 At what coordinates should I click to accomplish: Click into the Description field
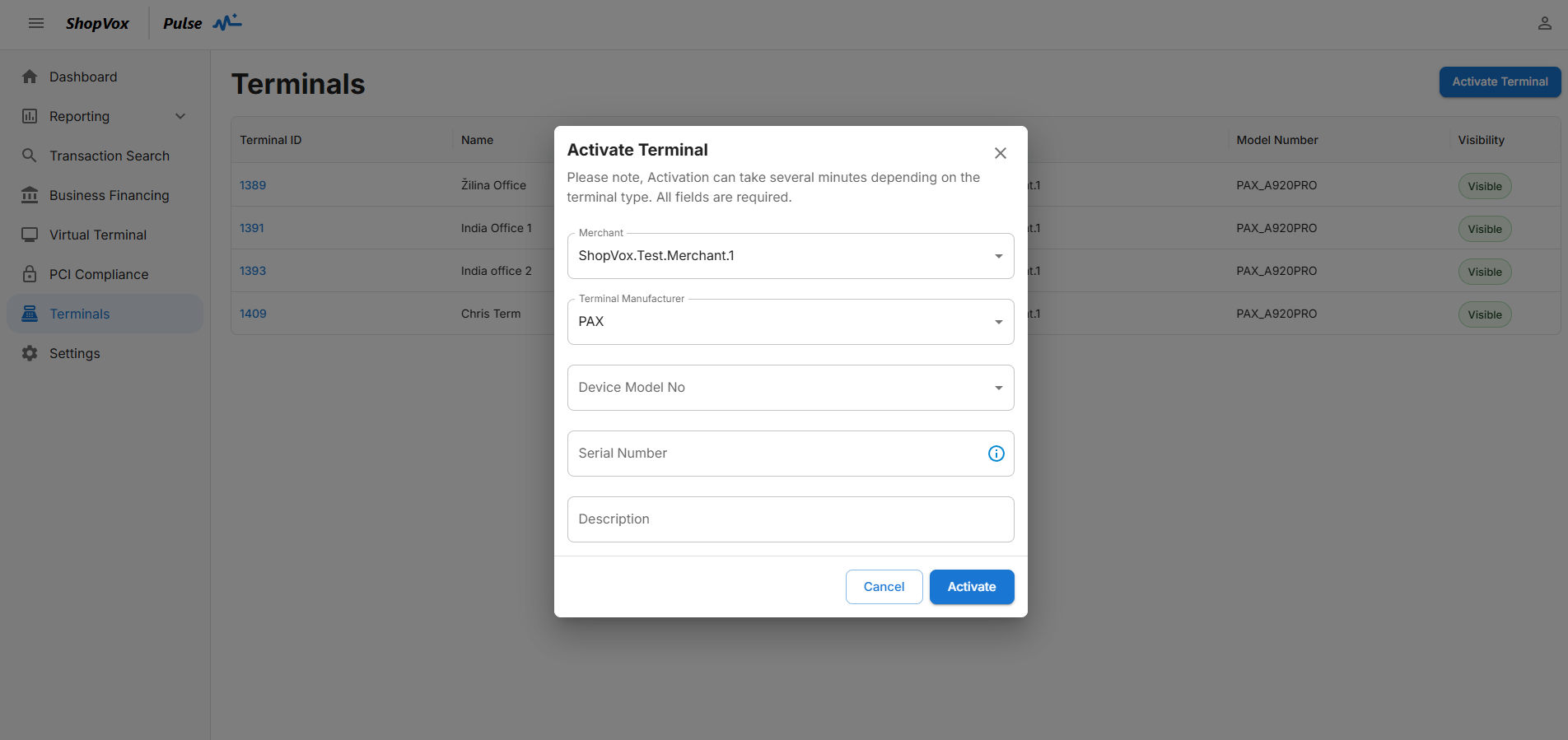(x=790, y=519)
